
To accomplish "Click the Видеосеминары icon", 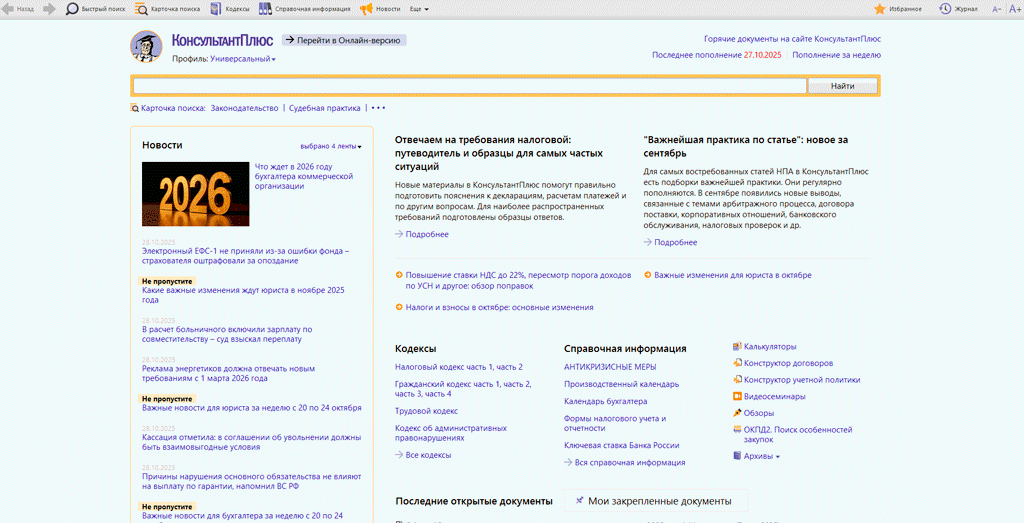I will (x=737, y=396).
